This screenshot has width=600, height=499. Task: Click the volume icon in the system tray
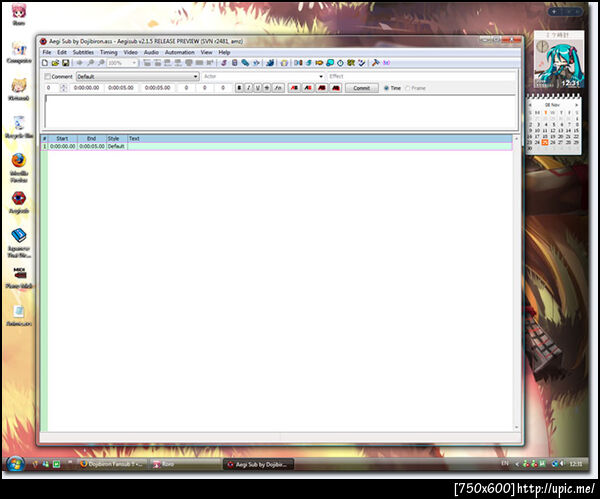[x=562, y=464]
